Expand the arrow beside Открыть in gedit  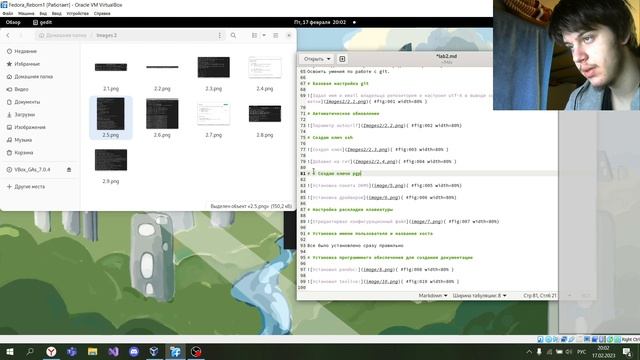(329, 59)
